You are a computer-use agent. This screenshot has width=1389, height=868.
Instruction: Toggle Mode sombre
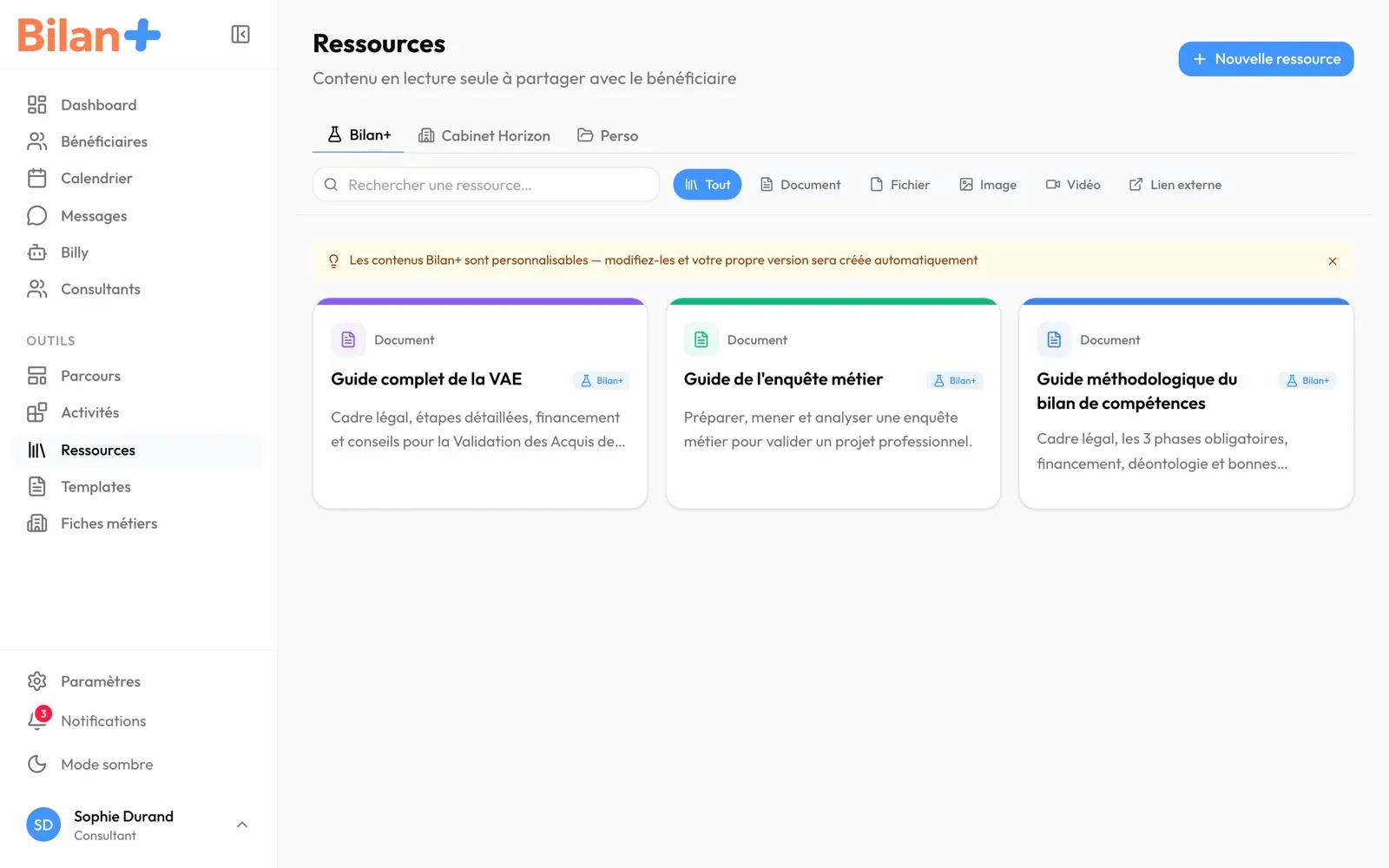click(x=139, y=764)
